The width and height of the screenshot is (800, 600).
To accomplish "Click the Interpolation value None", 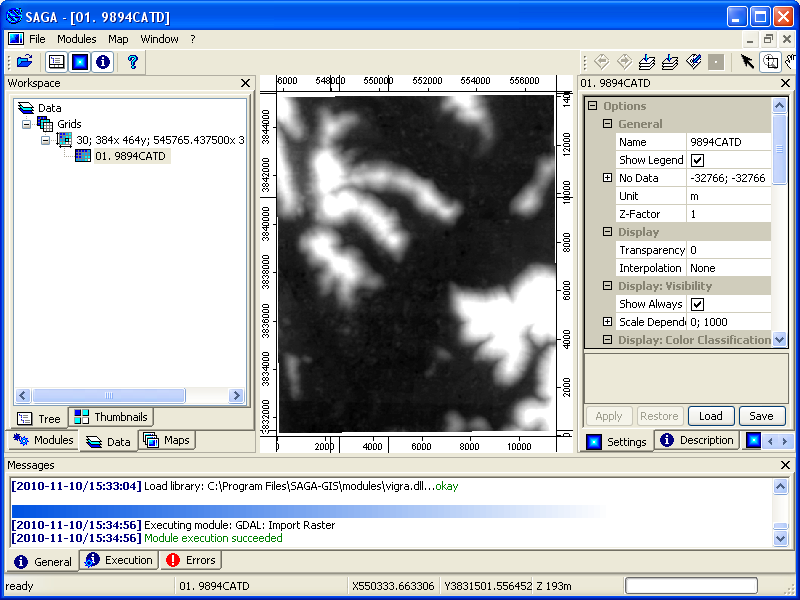I will click(x=729, y=268).
